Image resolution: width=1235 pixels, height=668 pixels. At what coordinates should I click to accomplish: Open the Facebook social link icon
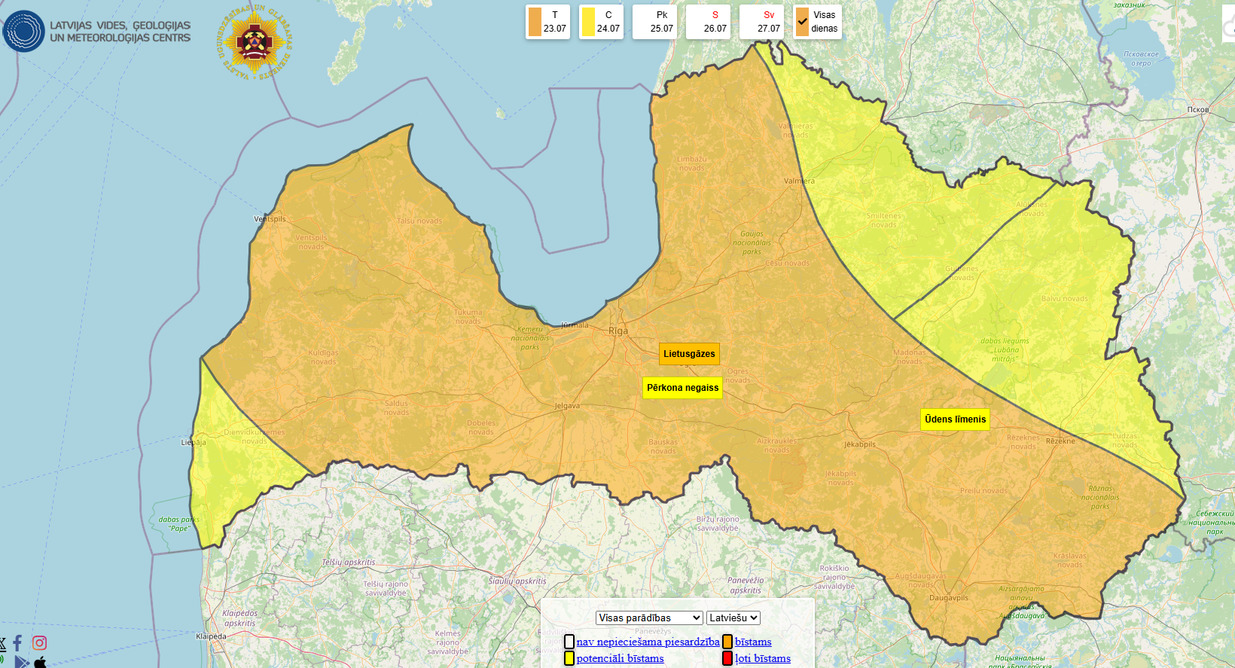[x=17, y=643]
